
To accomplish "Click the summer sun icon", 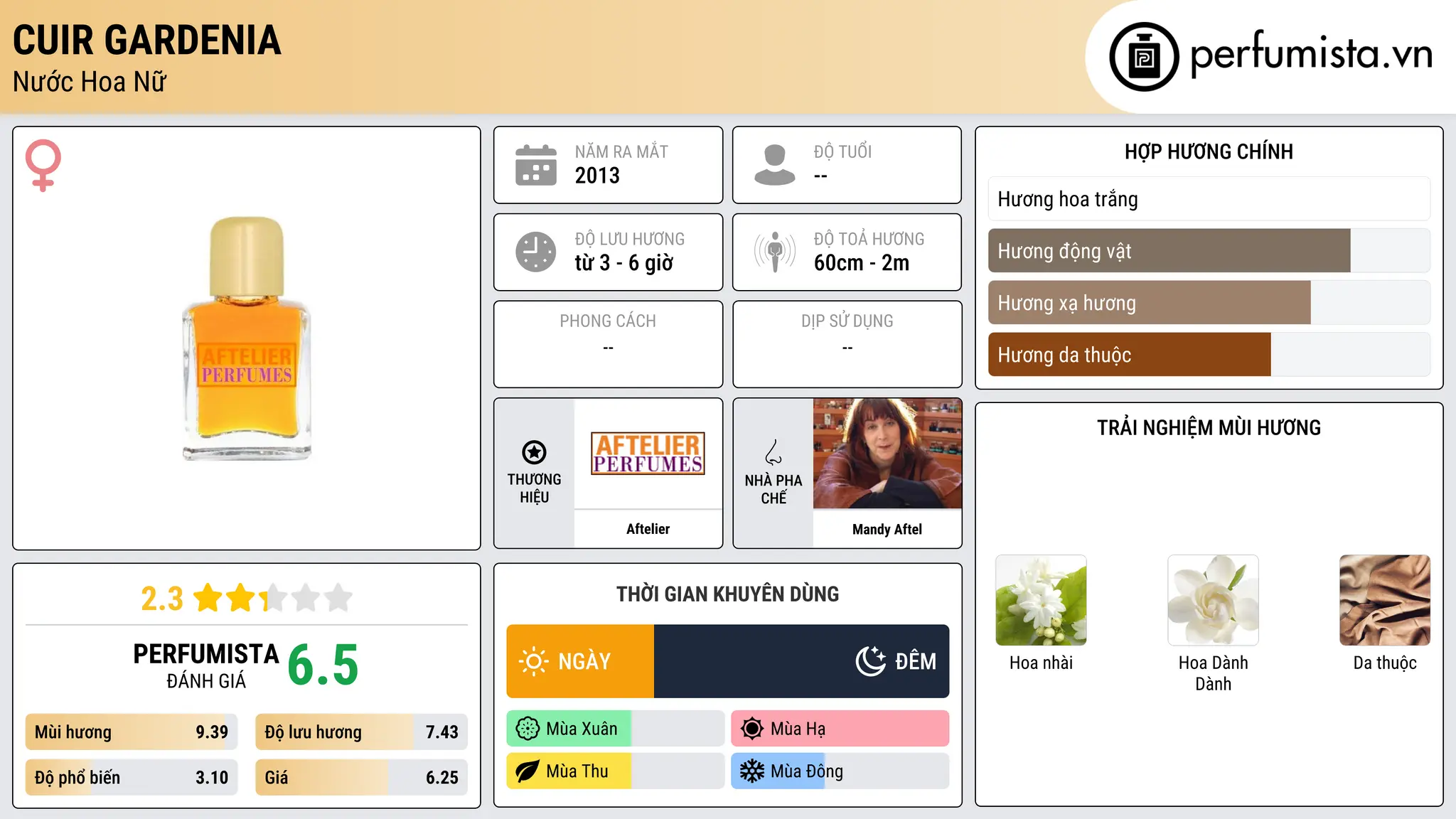I will click(752, 729).
